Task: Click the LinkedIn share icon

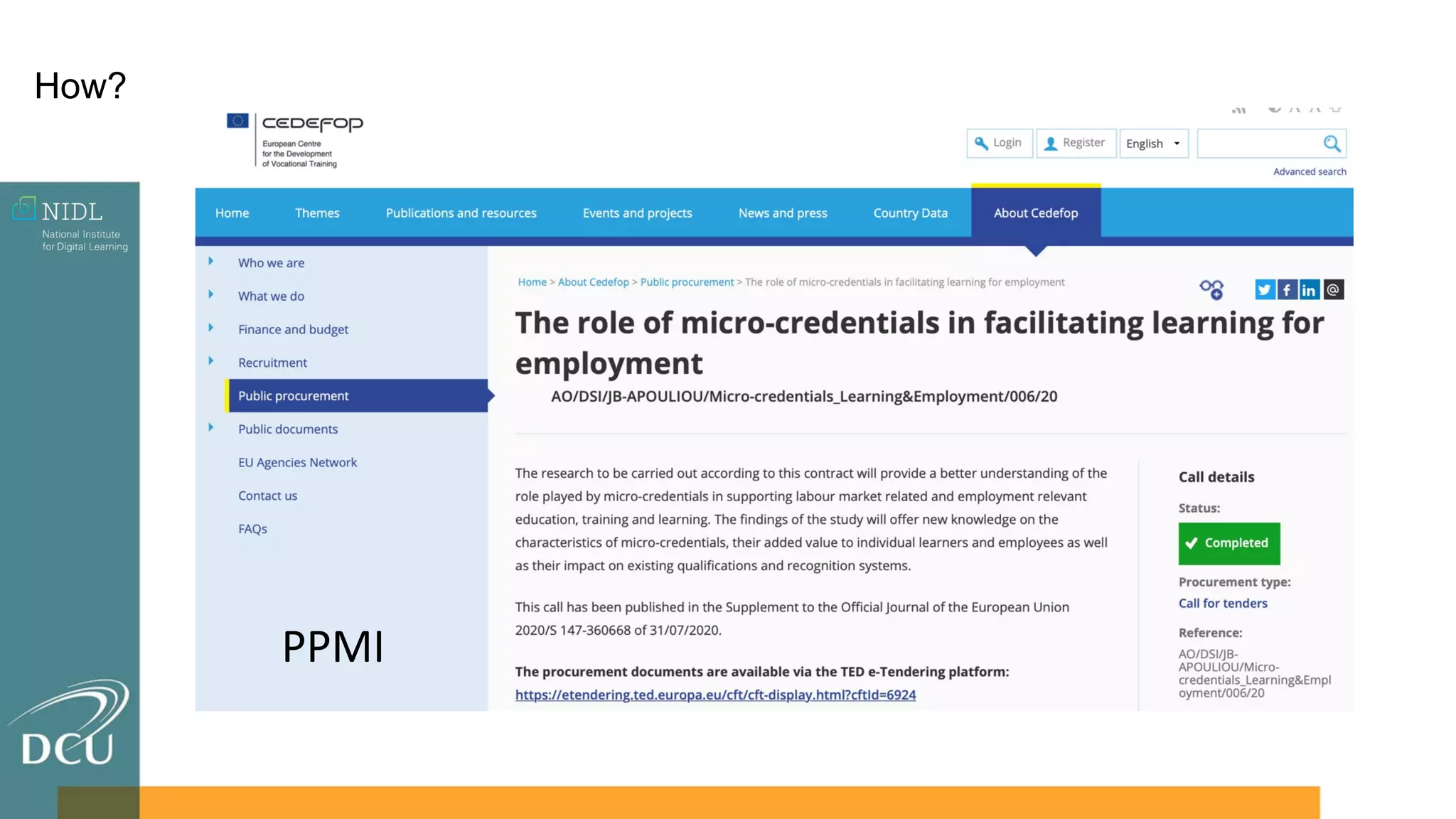Action: click(x=1310, y=289)
